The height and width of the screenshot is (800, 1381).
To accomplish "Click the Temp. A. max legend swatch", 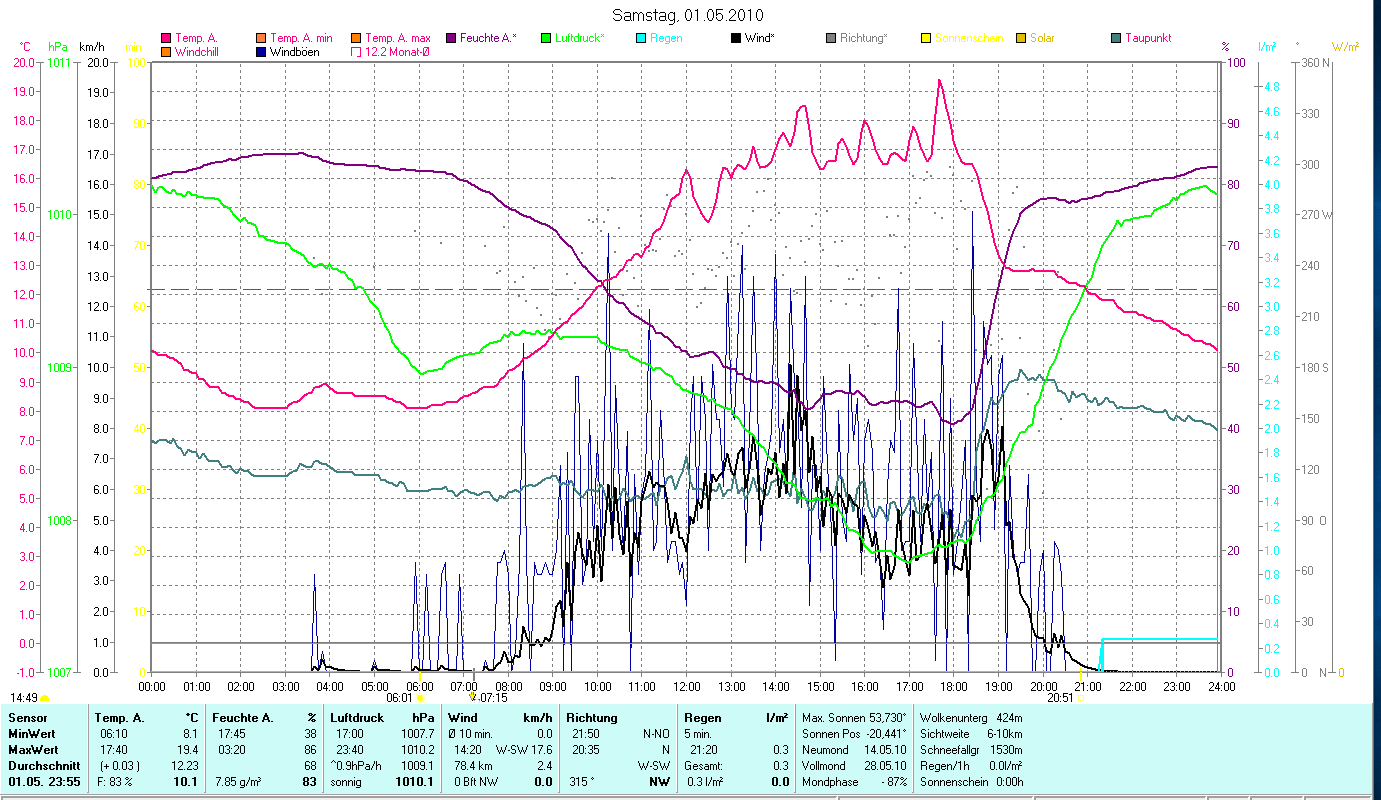I will 355,38.
